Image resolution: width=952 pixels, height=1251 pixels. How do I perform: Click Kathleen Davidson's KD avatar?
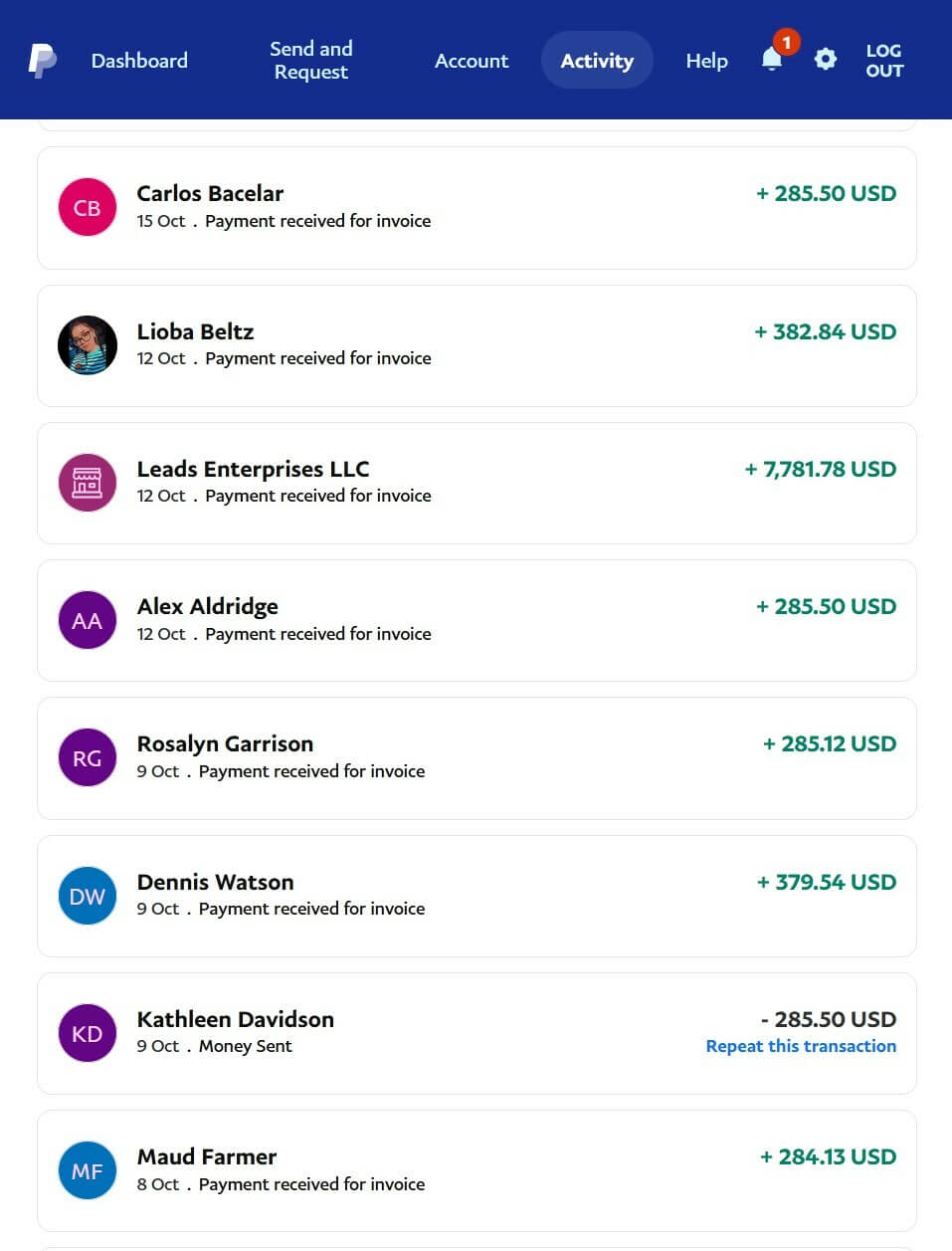click(x=88, y=1033)
